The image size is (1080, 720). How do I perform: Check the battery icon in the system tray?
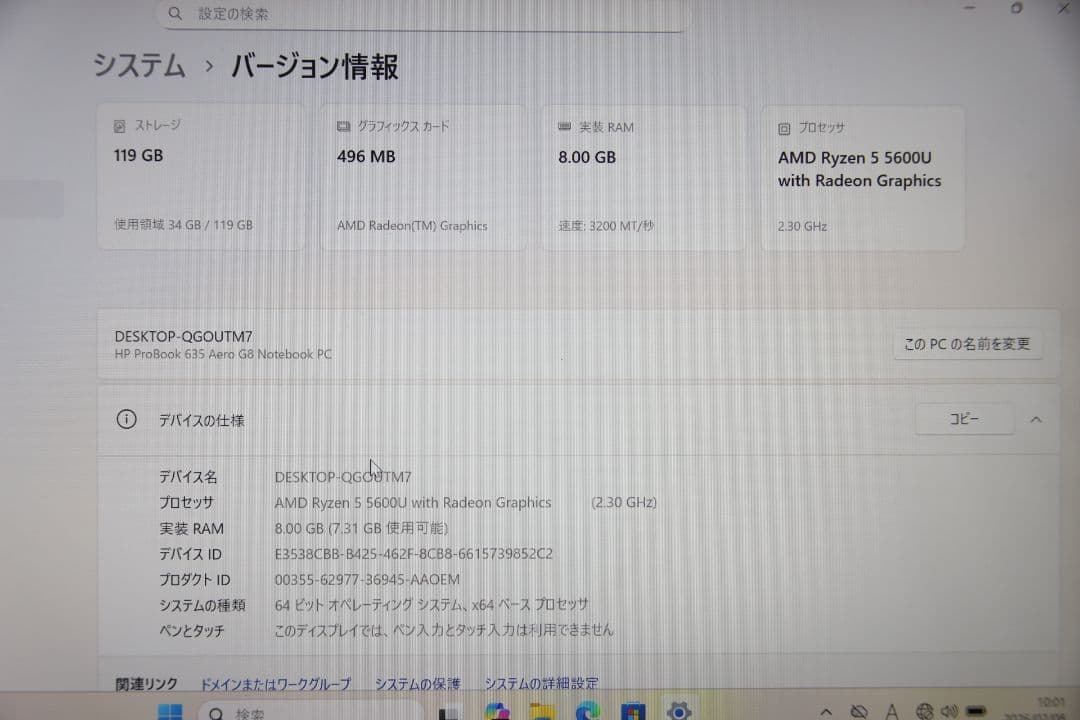(975, 712)
